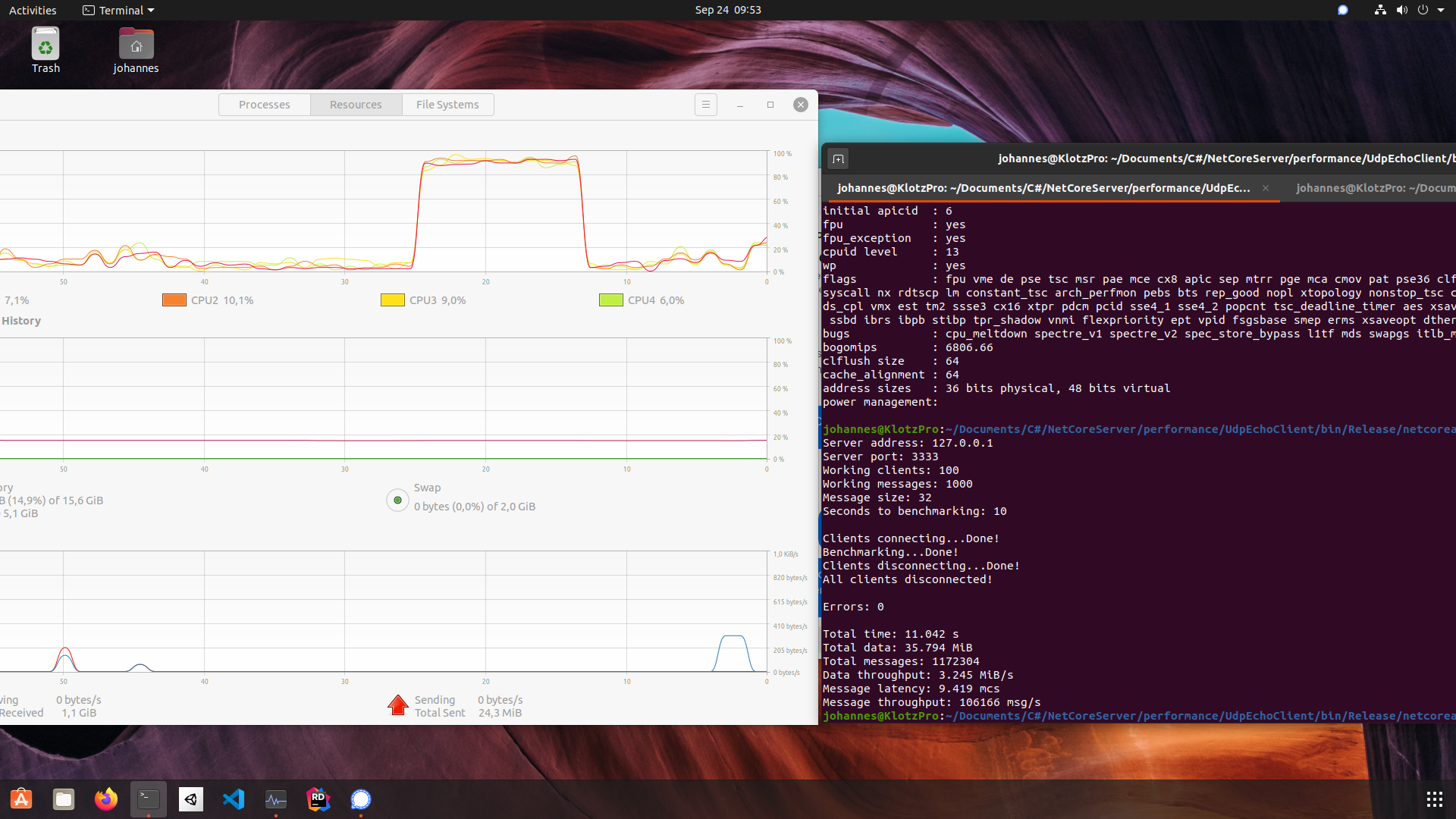Click the volume icon in the top bar

[x=1402, y=10]
